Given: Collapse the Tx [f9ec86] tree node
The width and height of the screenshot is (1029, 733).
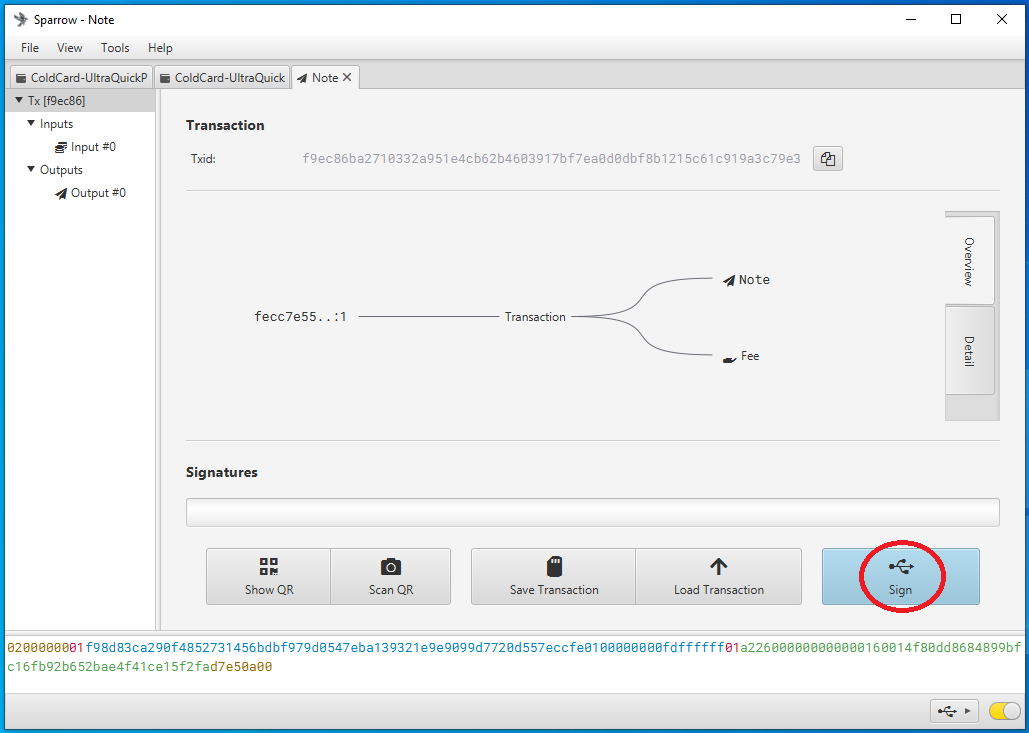Looking at the screenshot, I should 18,100.
